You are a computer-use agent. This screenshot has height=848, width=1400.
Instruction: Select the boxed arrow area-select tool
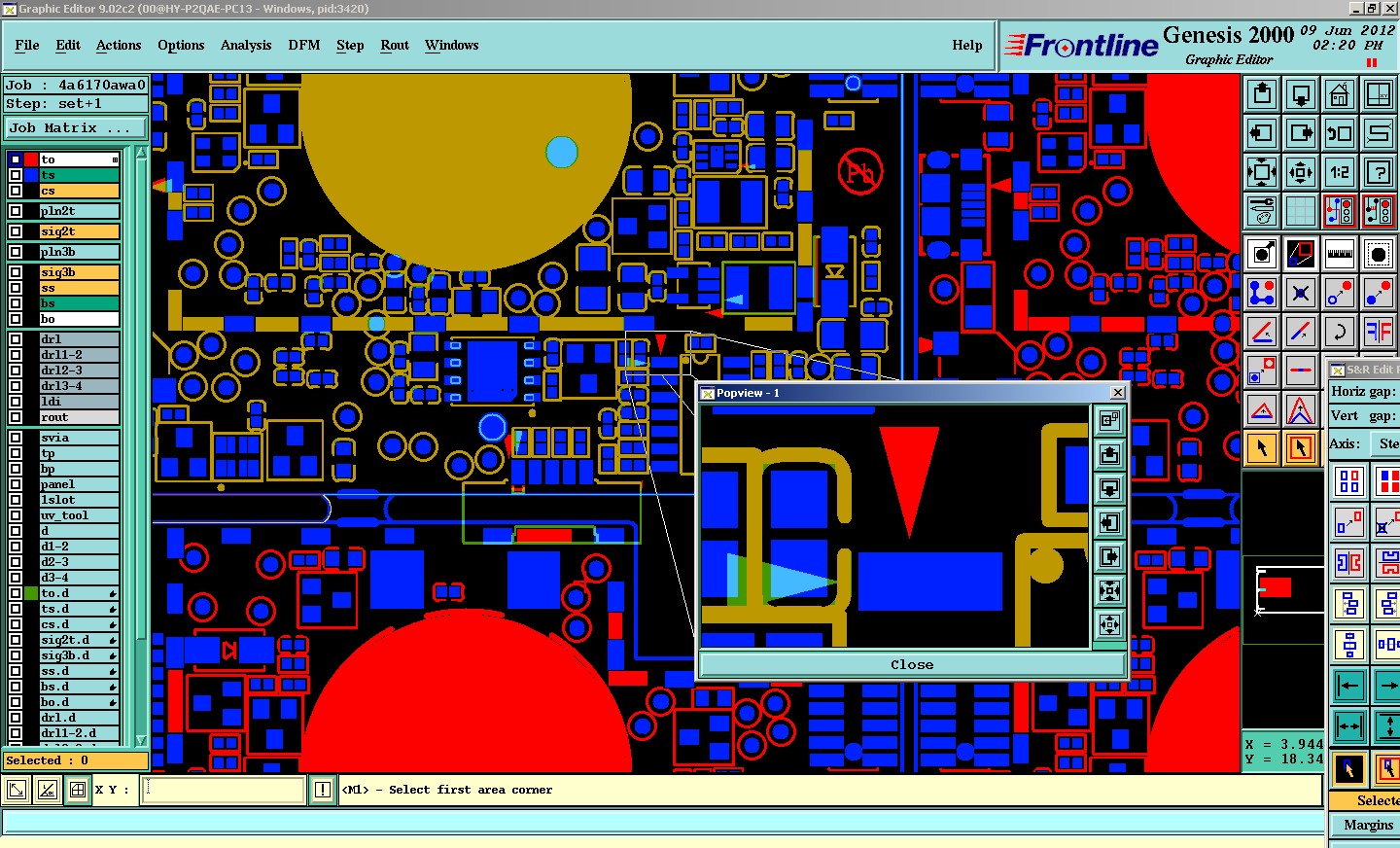point(1301,448)
